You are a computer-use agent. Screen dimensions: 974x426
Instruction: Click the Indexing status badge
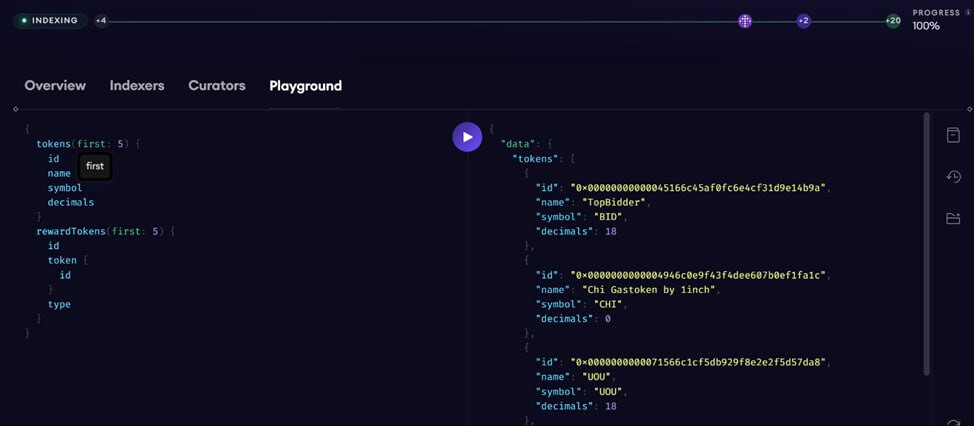point(50,21)
